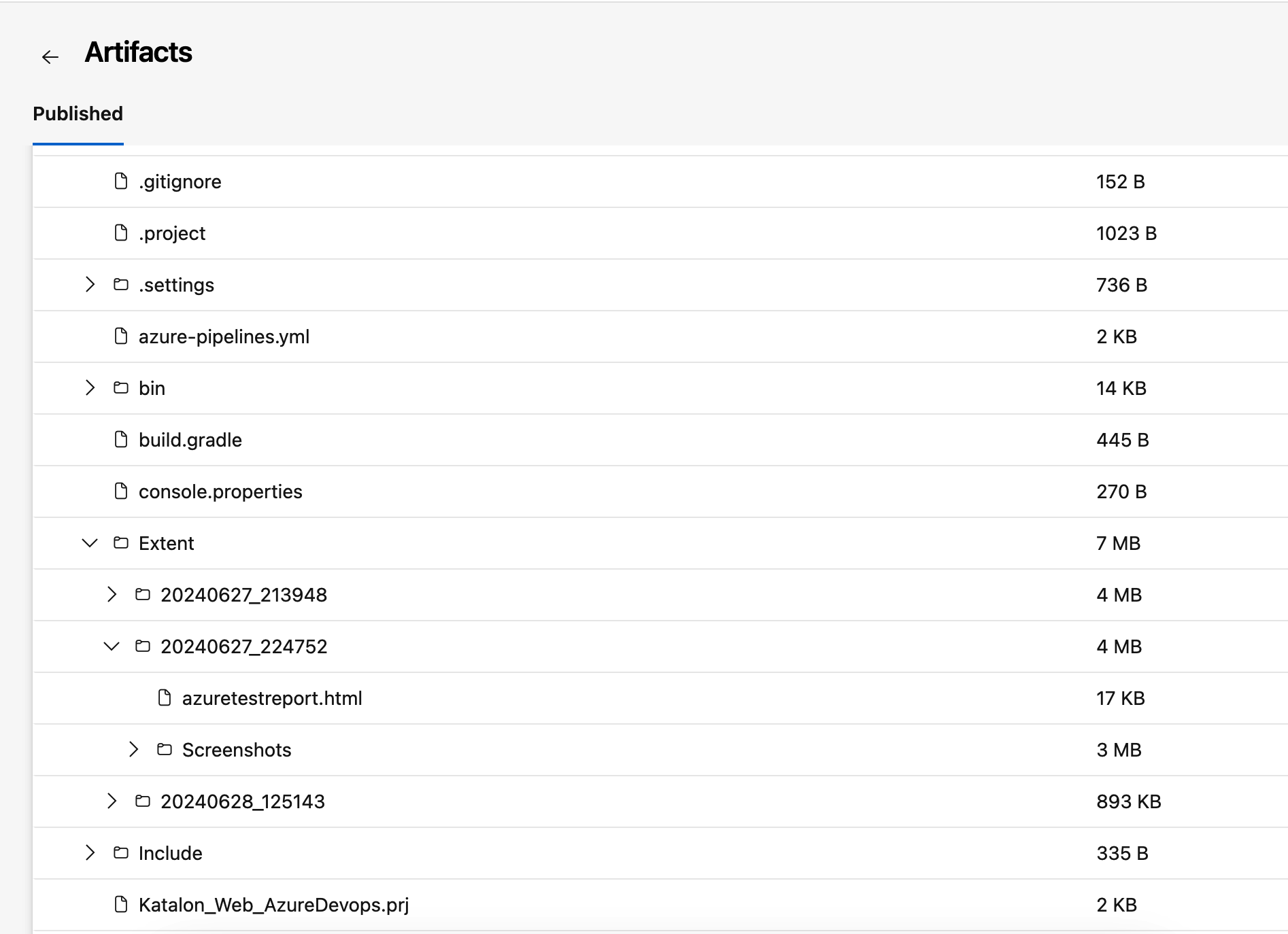Click the build.gradle file icon
1288x934 pixels.
point(121,440)
